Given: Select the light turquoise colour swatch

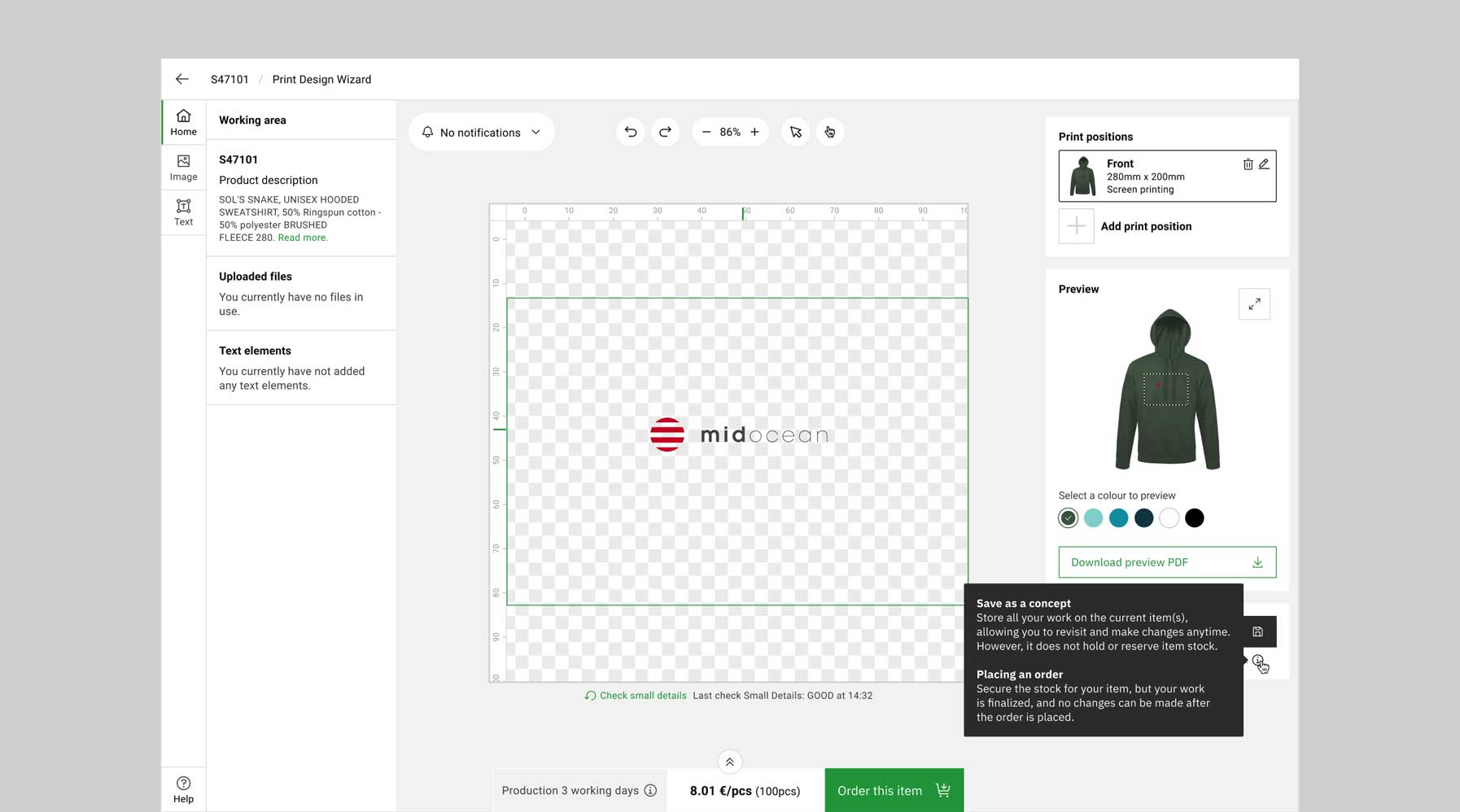Looking at the screenshot, I should 1093,517.
